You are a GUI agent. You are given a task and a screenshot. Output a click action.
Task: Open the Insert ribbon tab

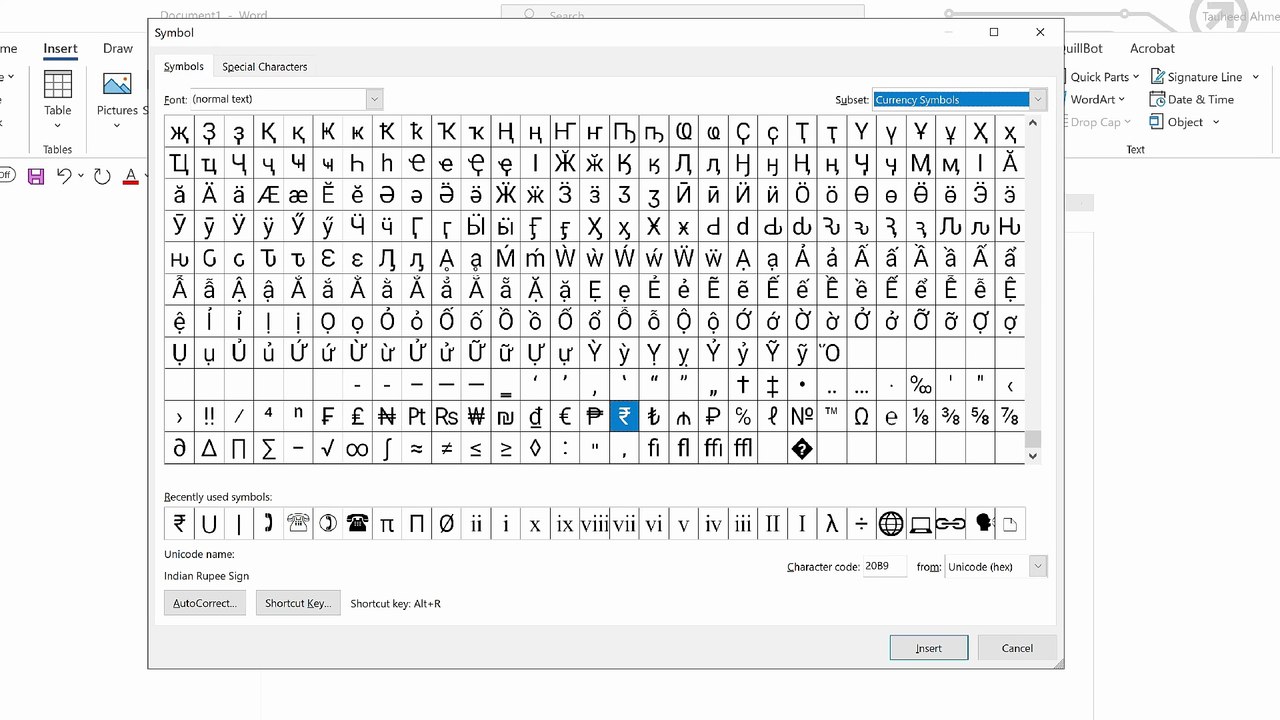tap(60, 48)
